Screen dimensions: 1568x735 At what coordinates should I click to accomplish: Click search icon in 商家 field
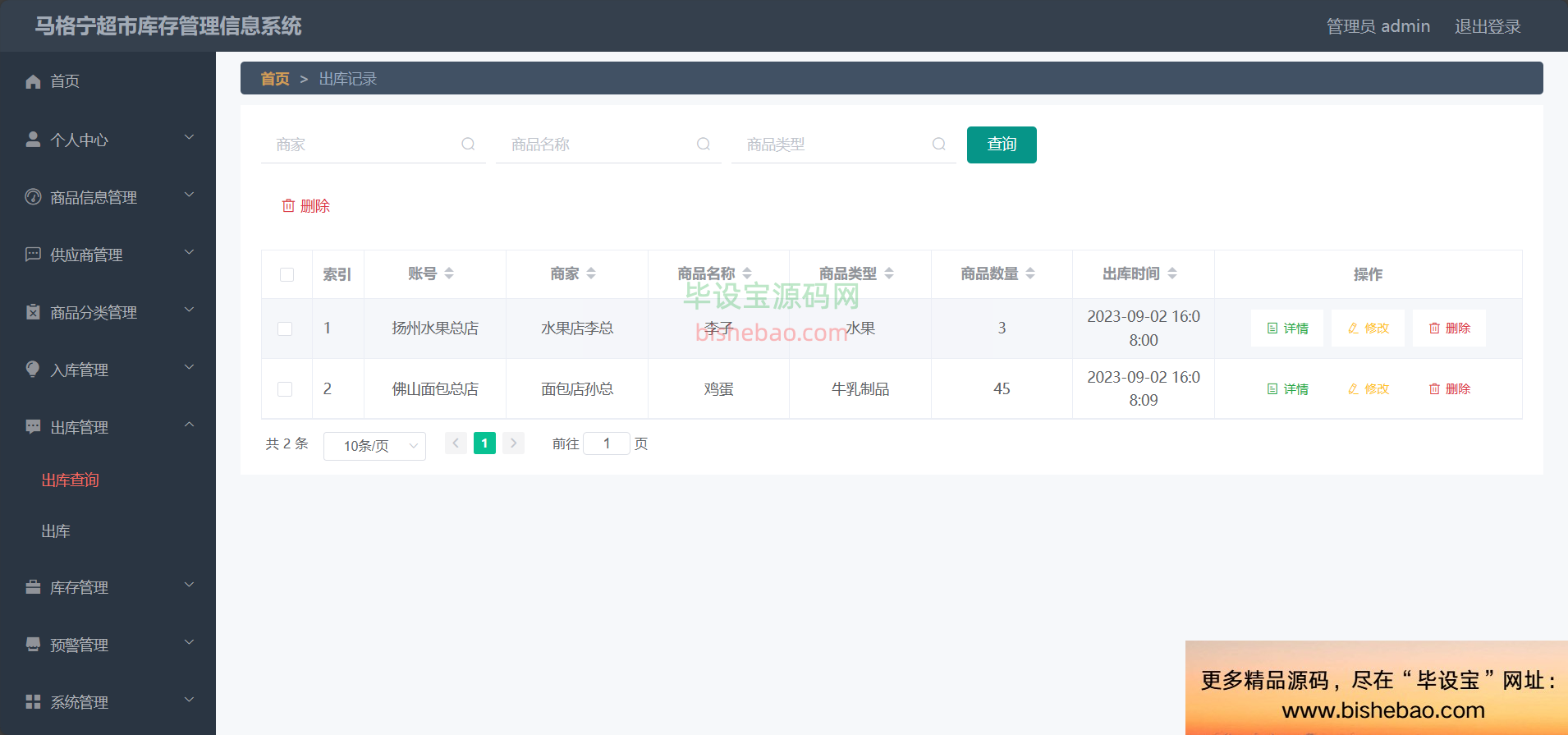[468, 144]
